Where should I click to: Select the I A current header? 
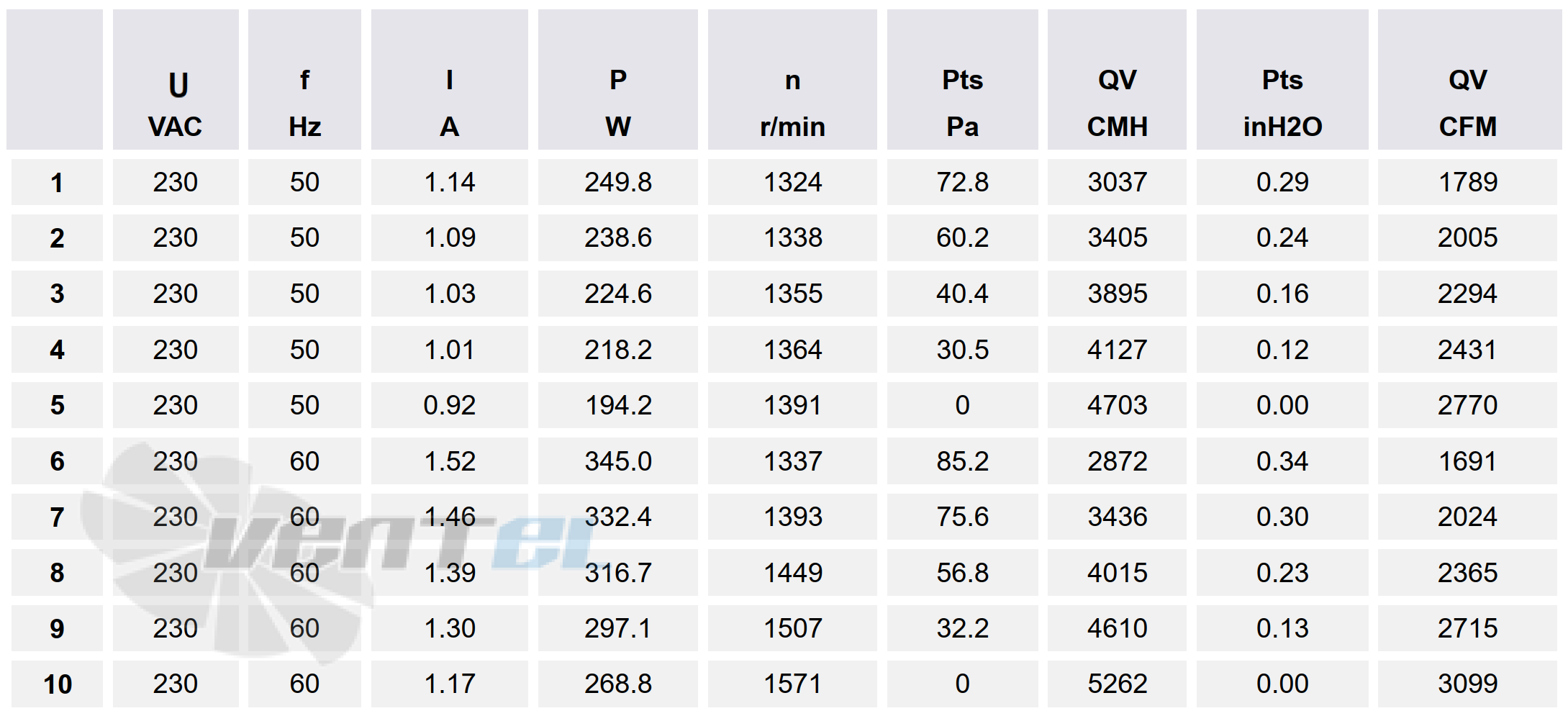[x=450, y=104]
